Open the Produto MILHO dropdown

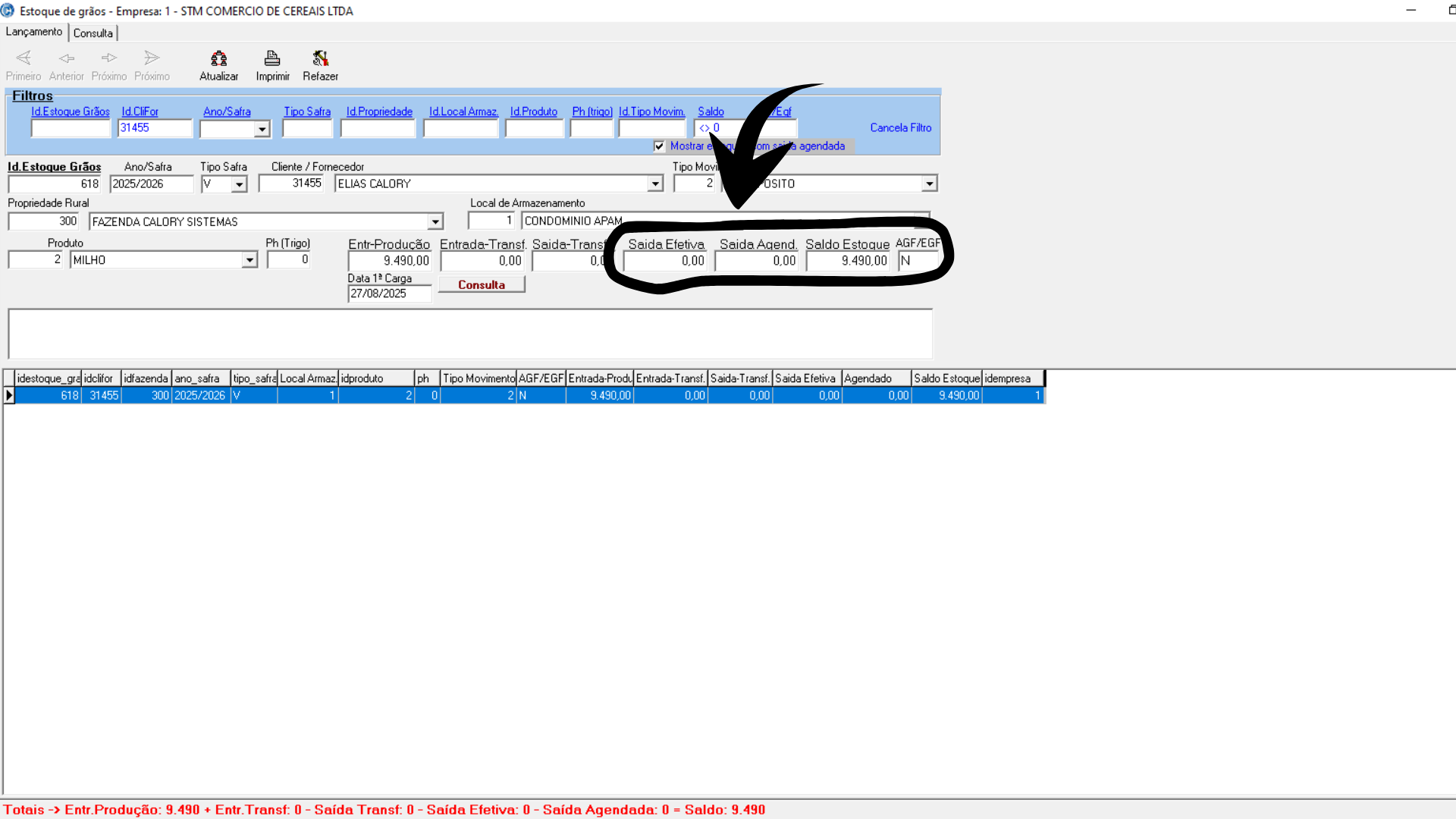[249, 260]
